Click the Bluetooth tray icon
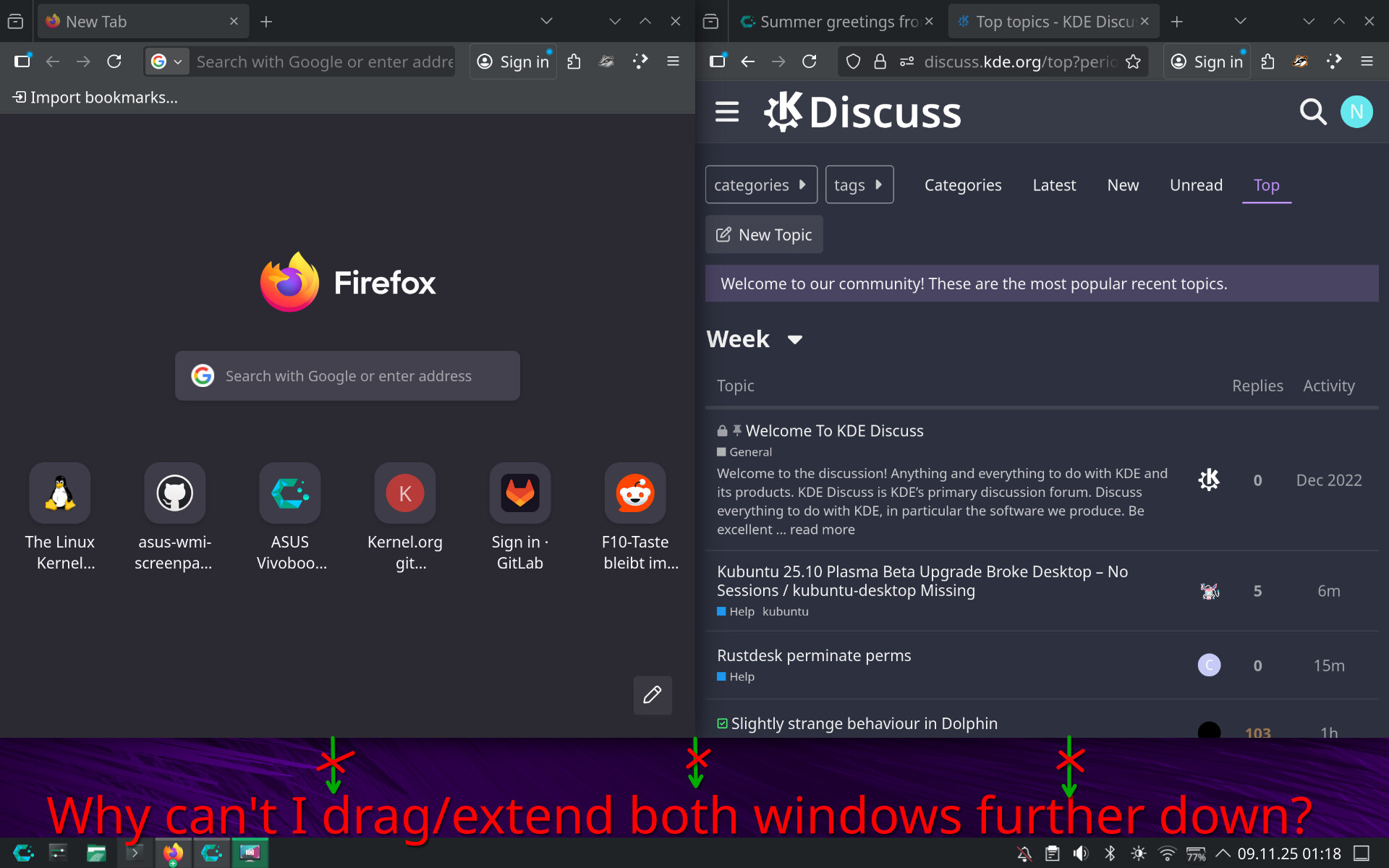The width and height of the screenshot is (1389, 868). point(1110,854)
